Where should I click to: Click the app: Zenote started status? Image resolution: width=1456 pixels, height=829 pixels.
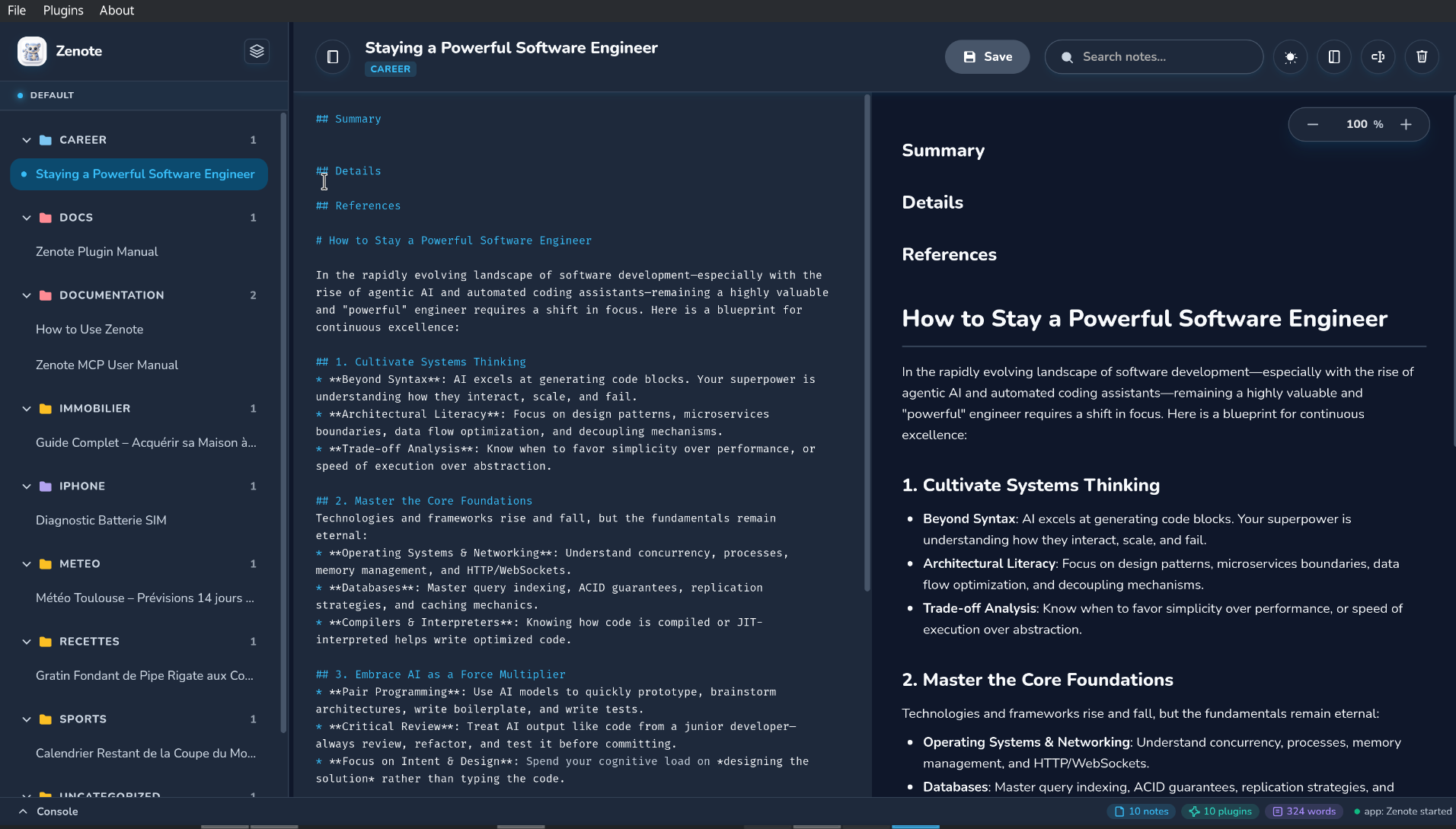(1403, 811)
